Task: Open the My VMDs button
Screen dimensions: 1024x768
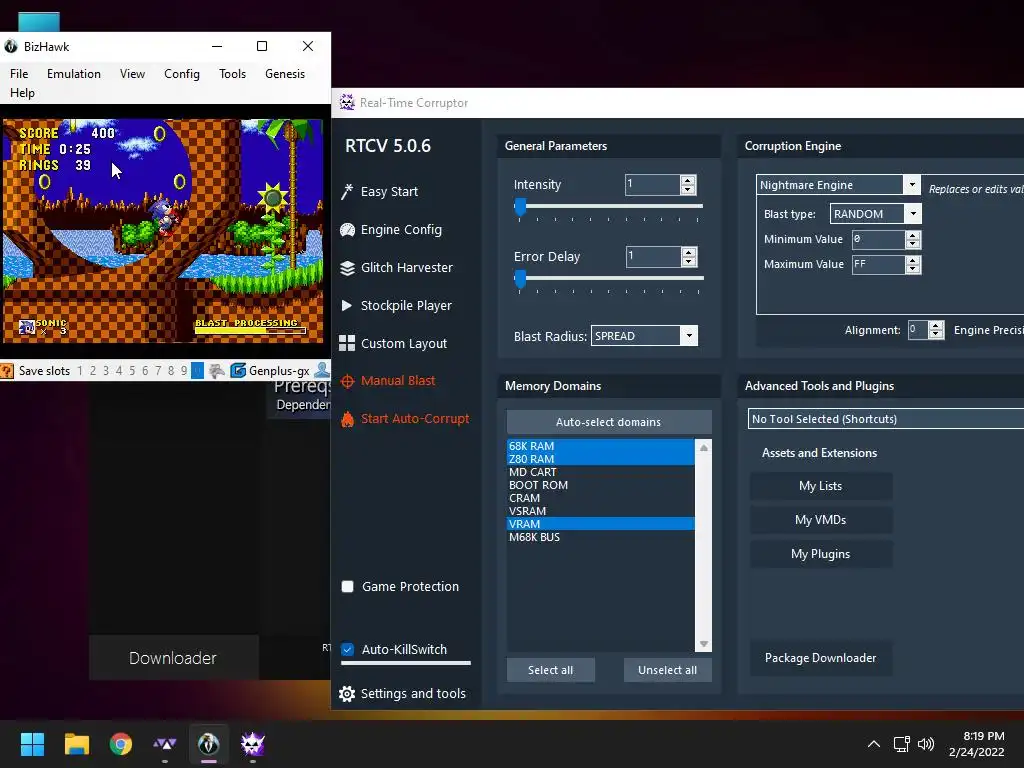Action: 820,520
